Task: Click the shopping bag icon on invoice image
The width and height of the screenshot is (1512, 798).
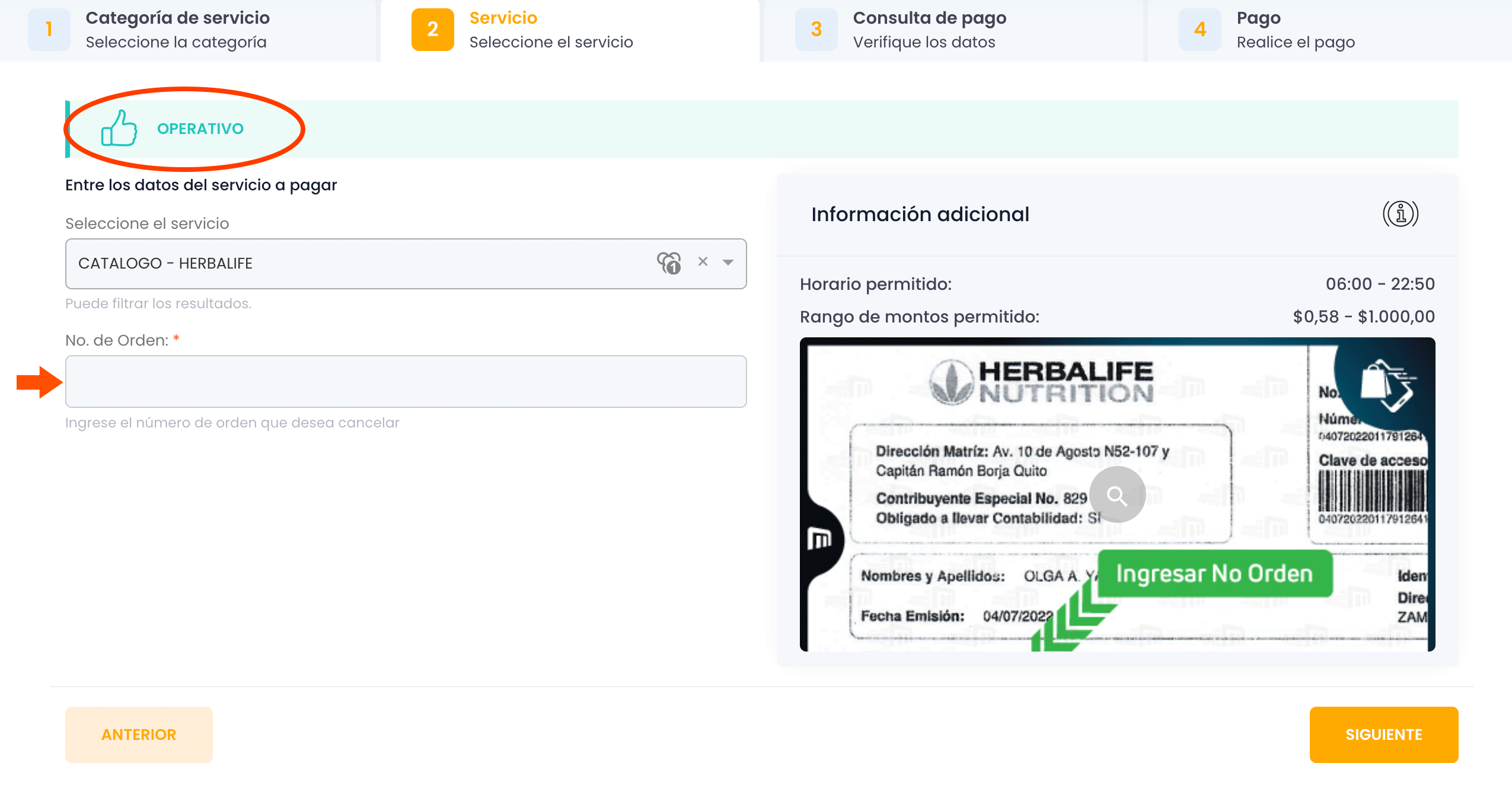Action: 1387,385
